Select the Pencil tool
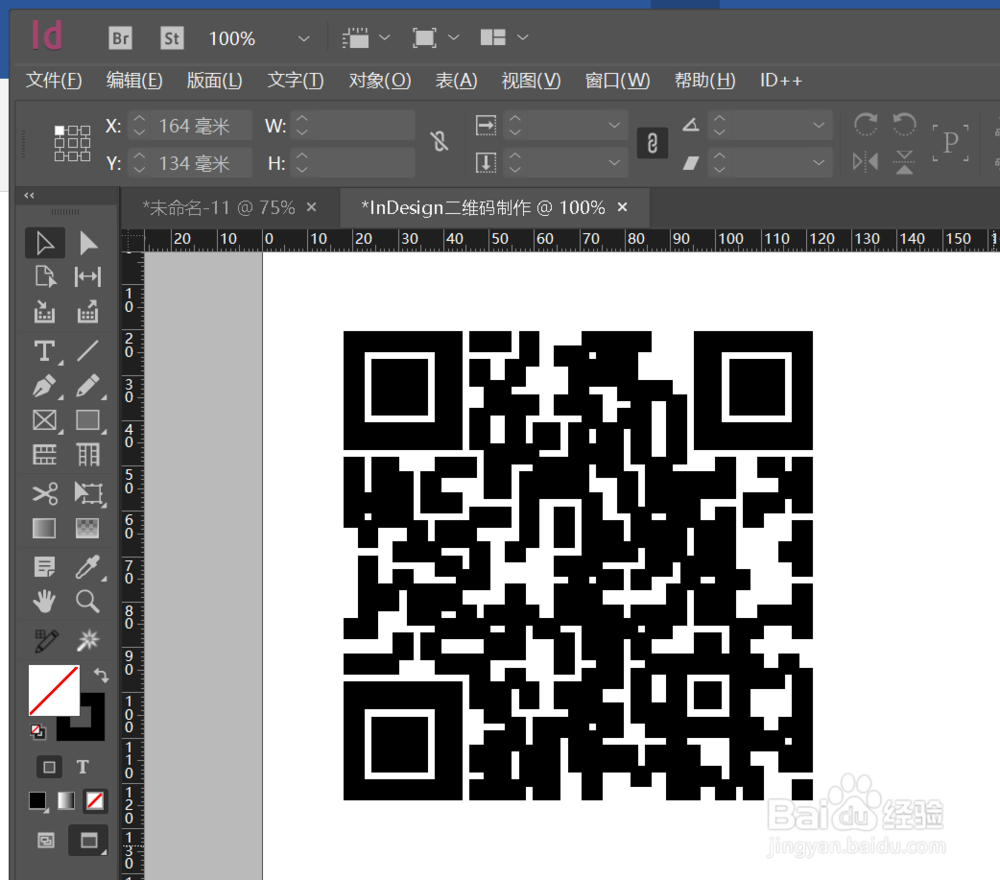This screenshot has width=1000, height=880. (x=88, y=386)
